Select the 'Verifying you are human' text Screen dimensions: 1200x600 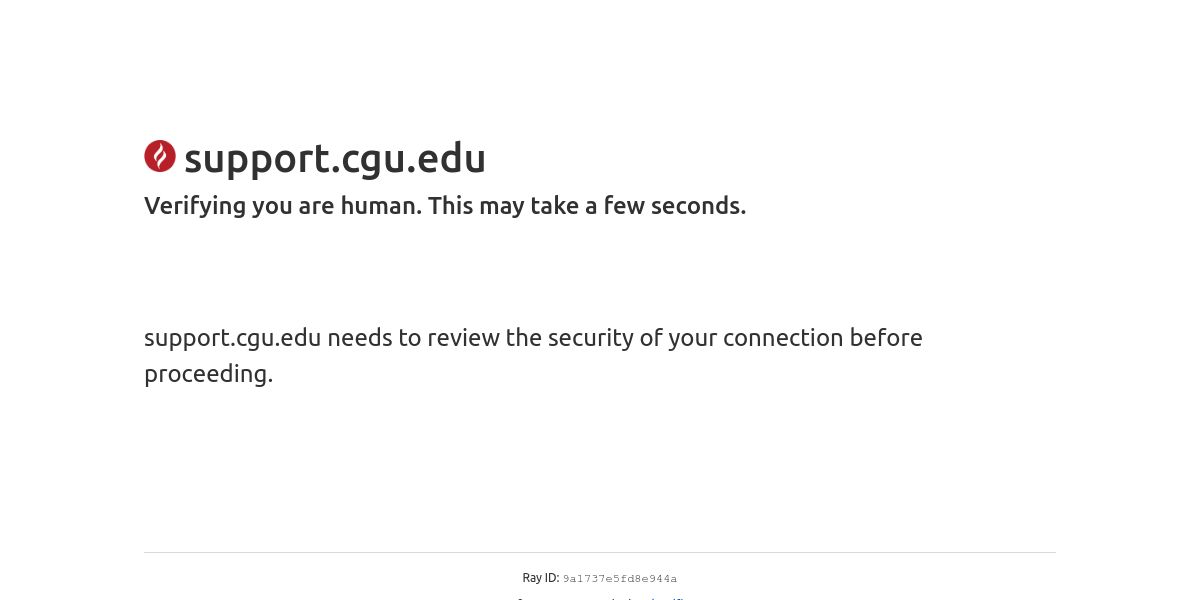[x=283, y=206]
